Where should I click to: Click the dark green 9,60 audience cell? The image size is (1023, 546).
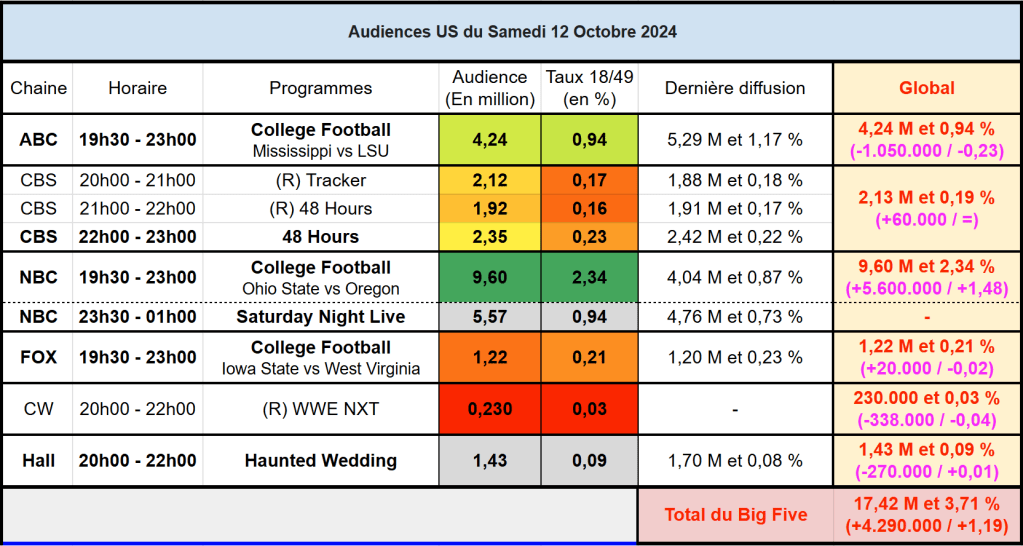(490, 277)
